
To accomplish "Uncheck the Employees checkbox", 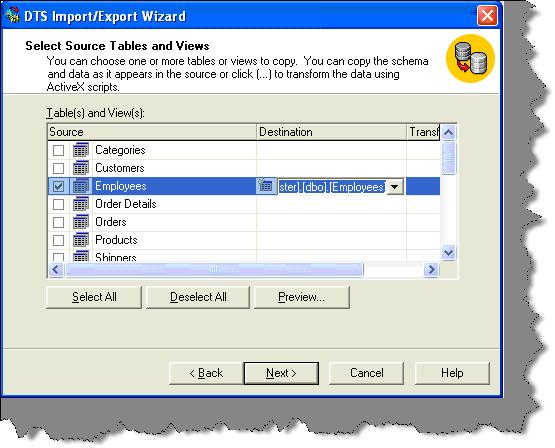I will pyautogui.click(x=58, y=186).
